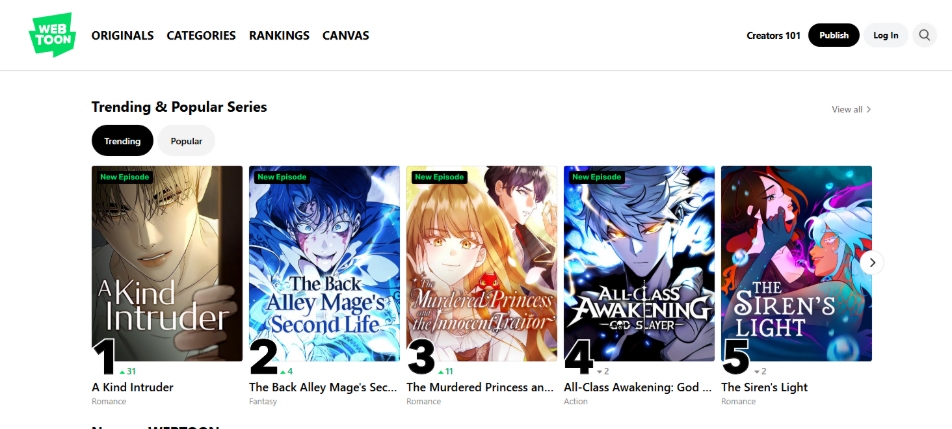Open the CATEGORIES menu
The width and height of the screenshot is (952, 429).
[x=201, y=35]
